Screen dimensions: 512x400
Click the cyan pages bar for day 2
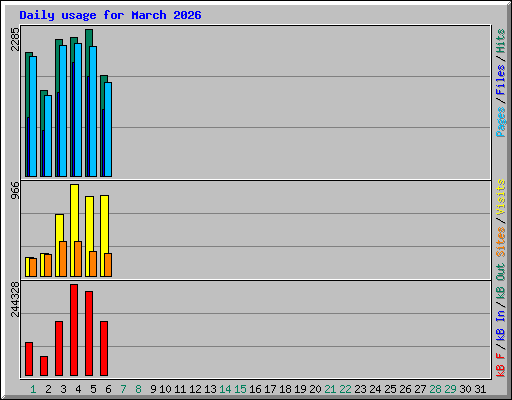click(x=48, y=136)
